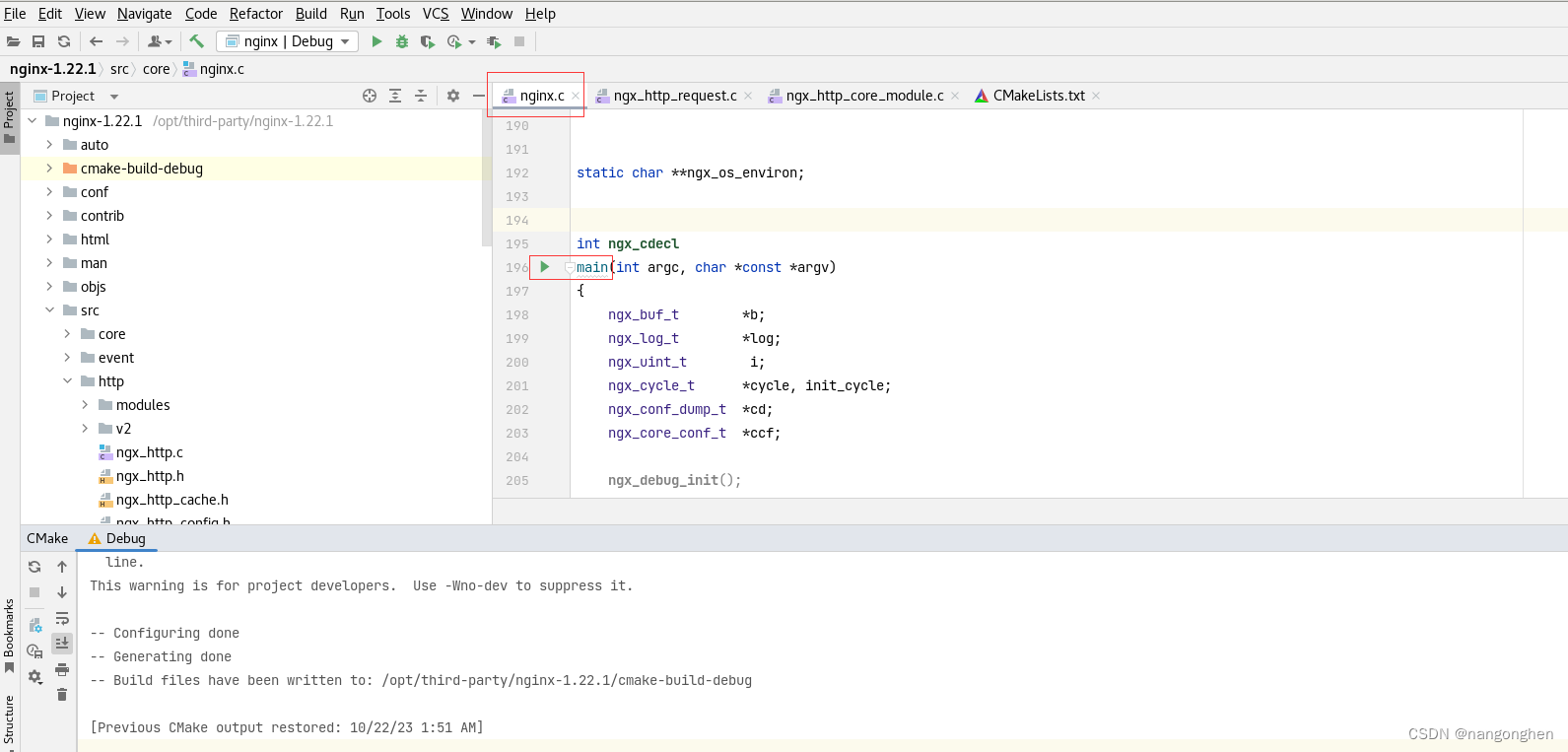Click the Stop square in the main toolbar
Screen dimensions: 1568x752
519,41
